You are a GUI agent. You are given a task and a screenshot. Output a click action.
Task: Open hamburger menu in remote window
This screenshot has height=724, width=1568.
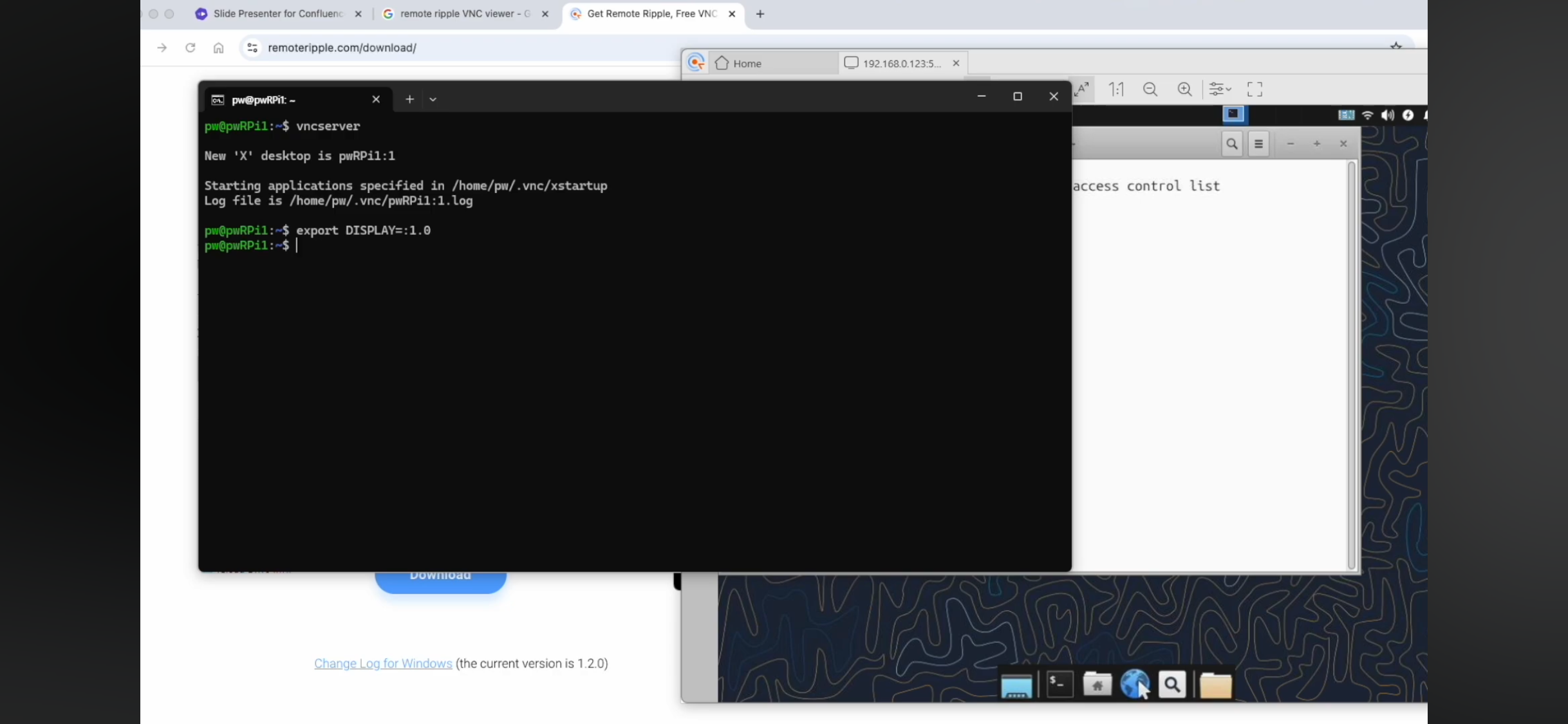coord(1258,144)
